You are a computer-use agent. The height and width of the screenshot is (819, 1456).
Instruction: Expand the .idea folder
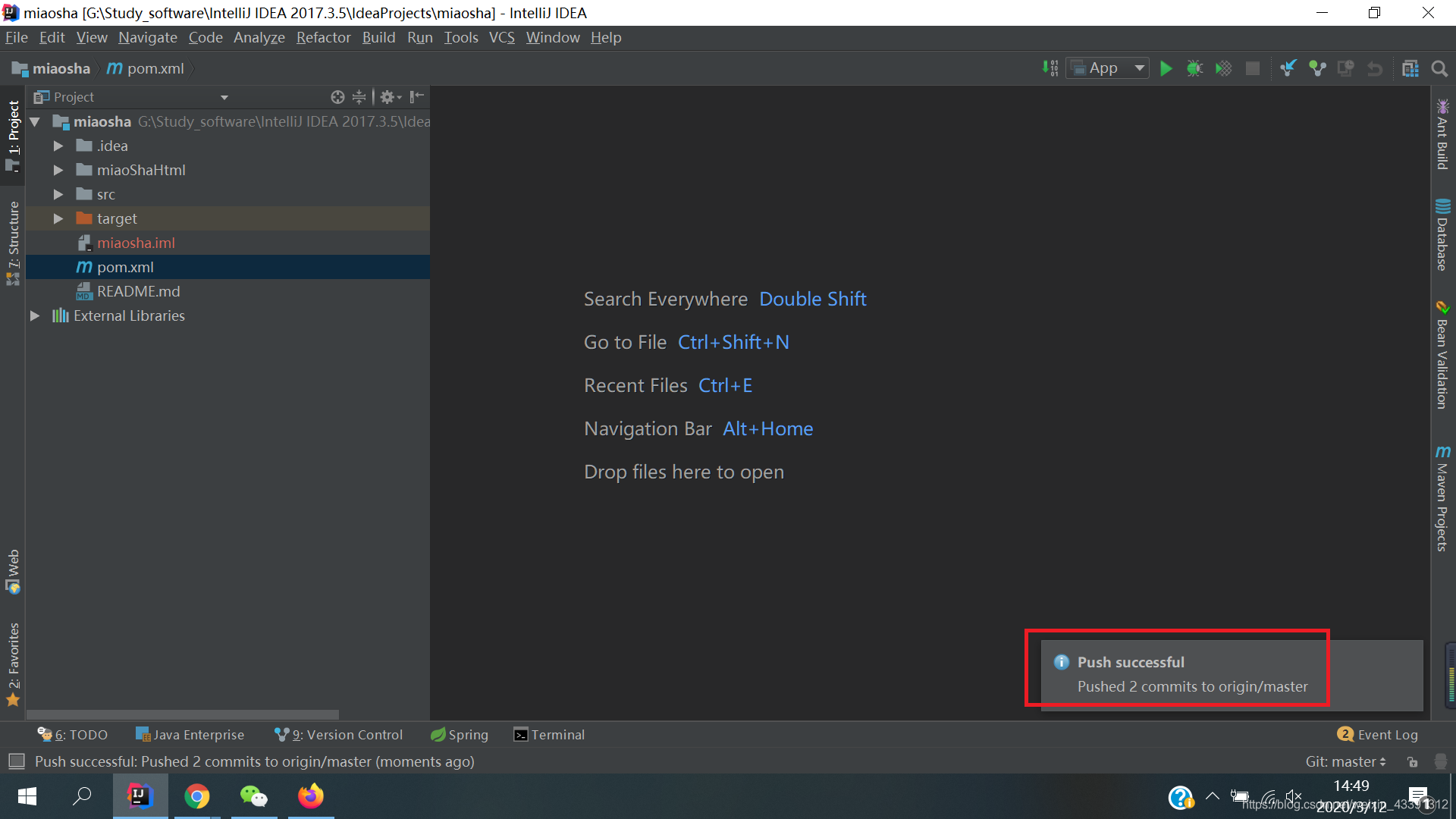pos(58,146)
